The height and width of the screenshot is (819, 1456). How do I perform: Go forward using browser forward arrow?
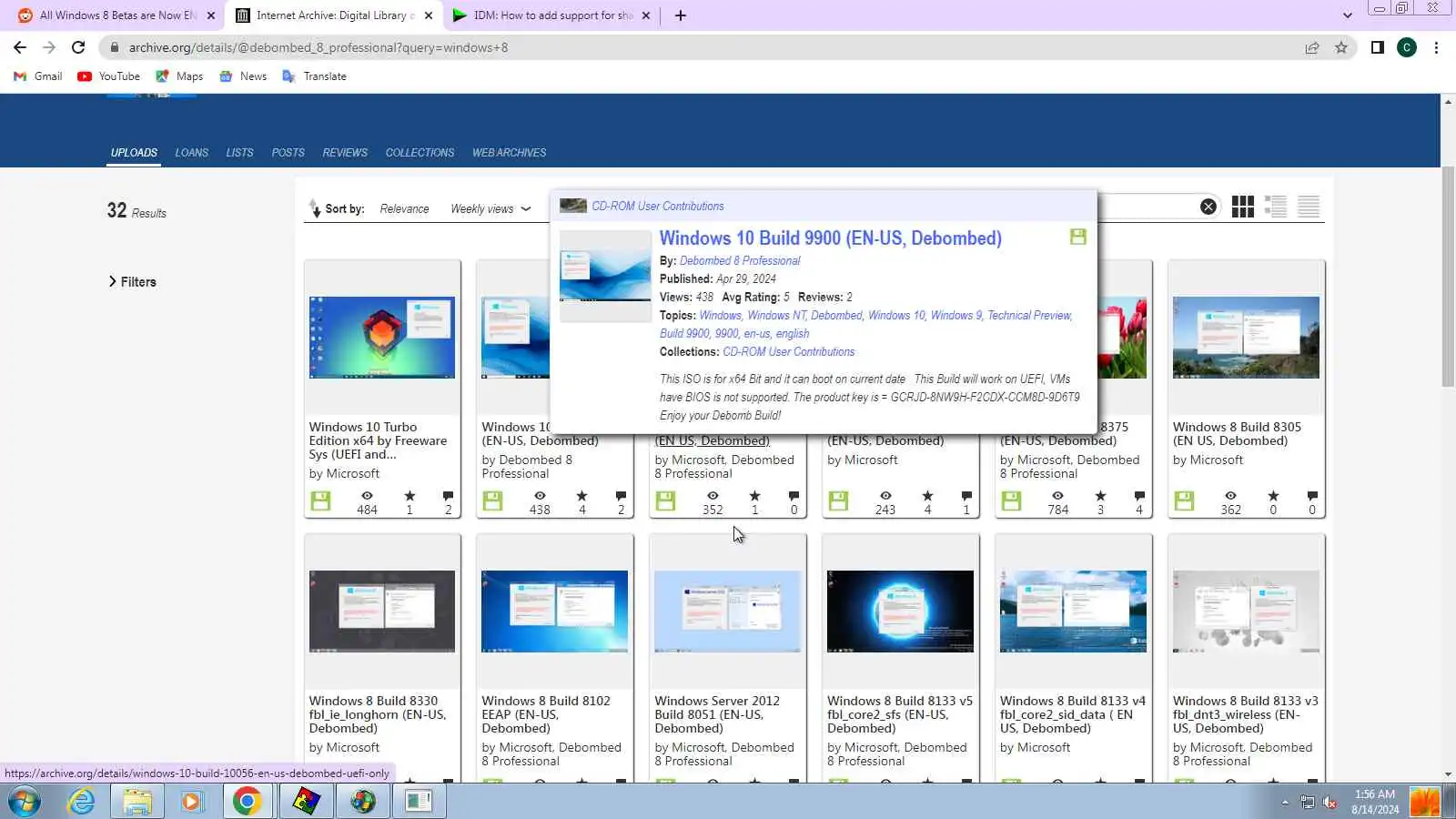pos(49,47)
